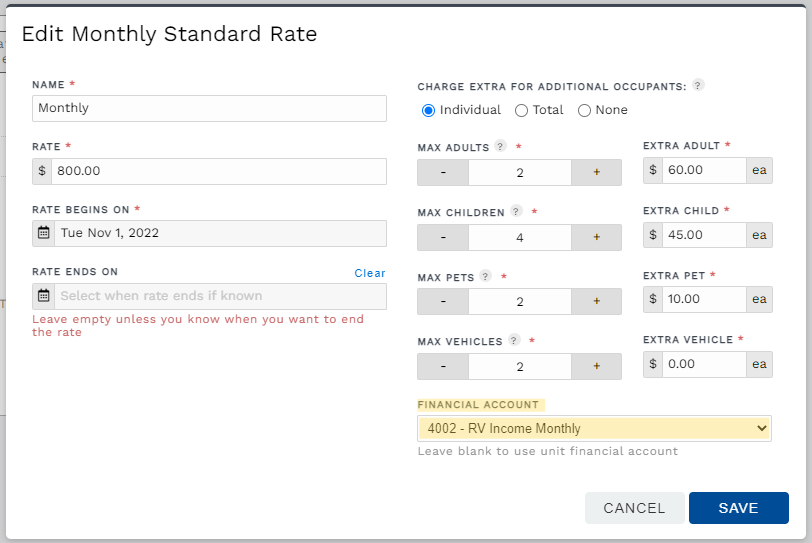
Task: Select the Total radio option
Action: pyautogui.click(x=521, y=110)
